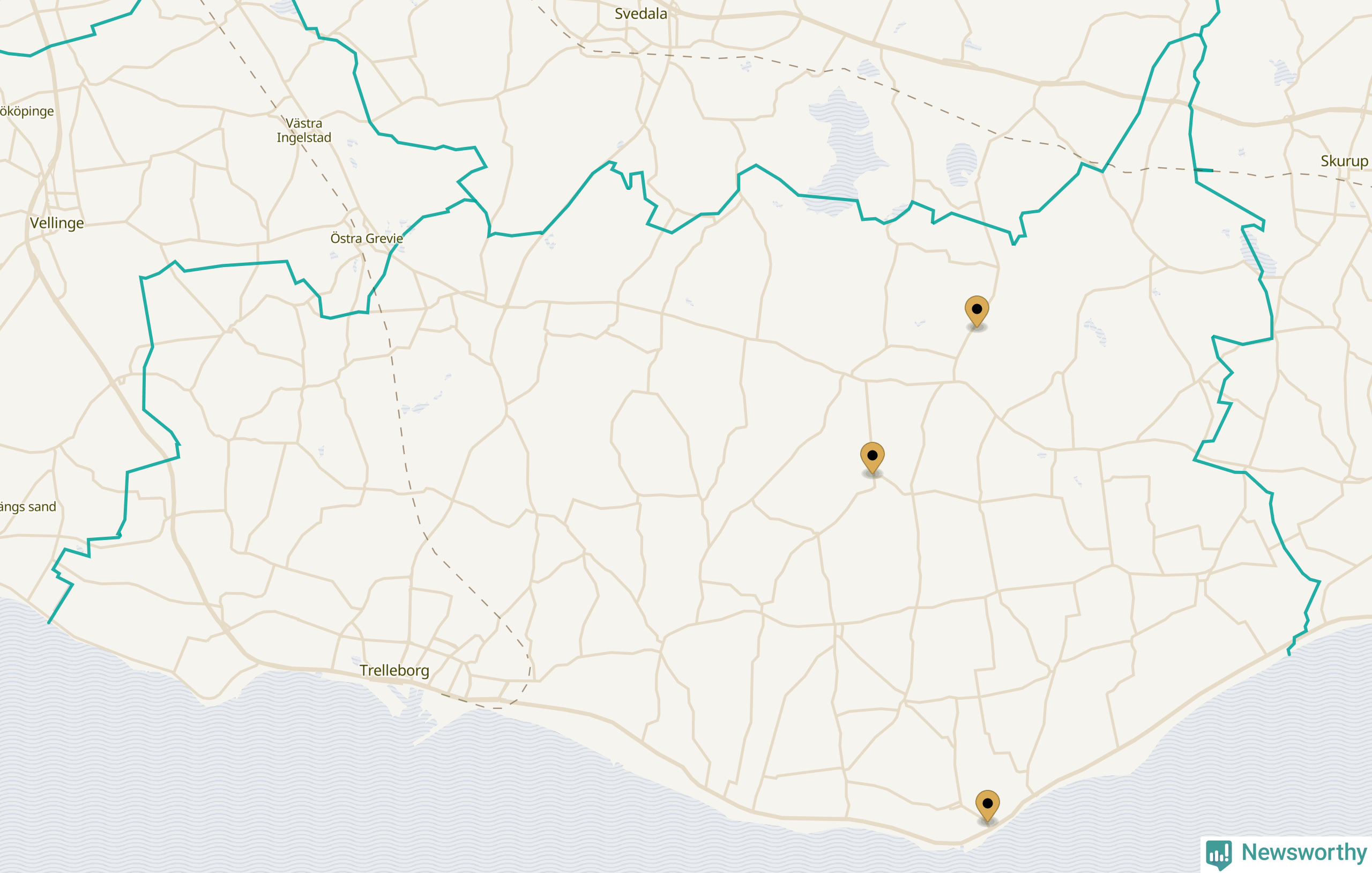1372x873 pixels.
Task: Click the 'ängs sand' label near the west coast
Action: 28,506
